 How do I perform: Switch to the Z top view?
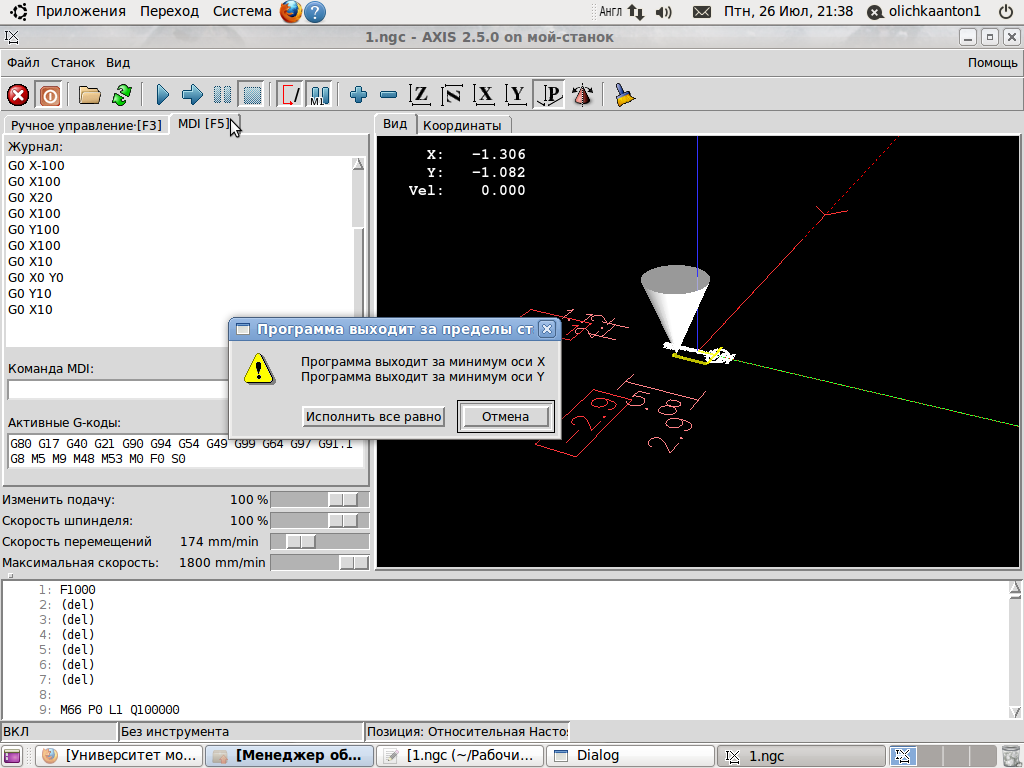point(421,95)
